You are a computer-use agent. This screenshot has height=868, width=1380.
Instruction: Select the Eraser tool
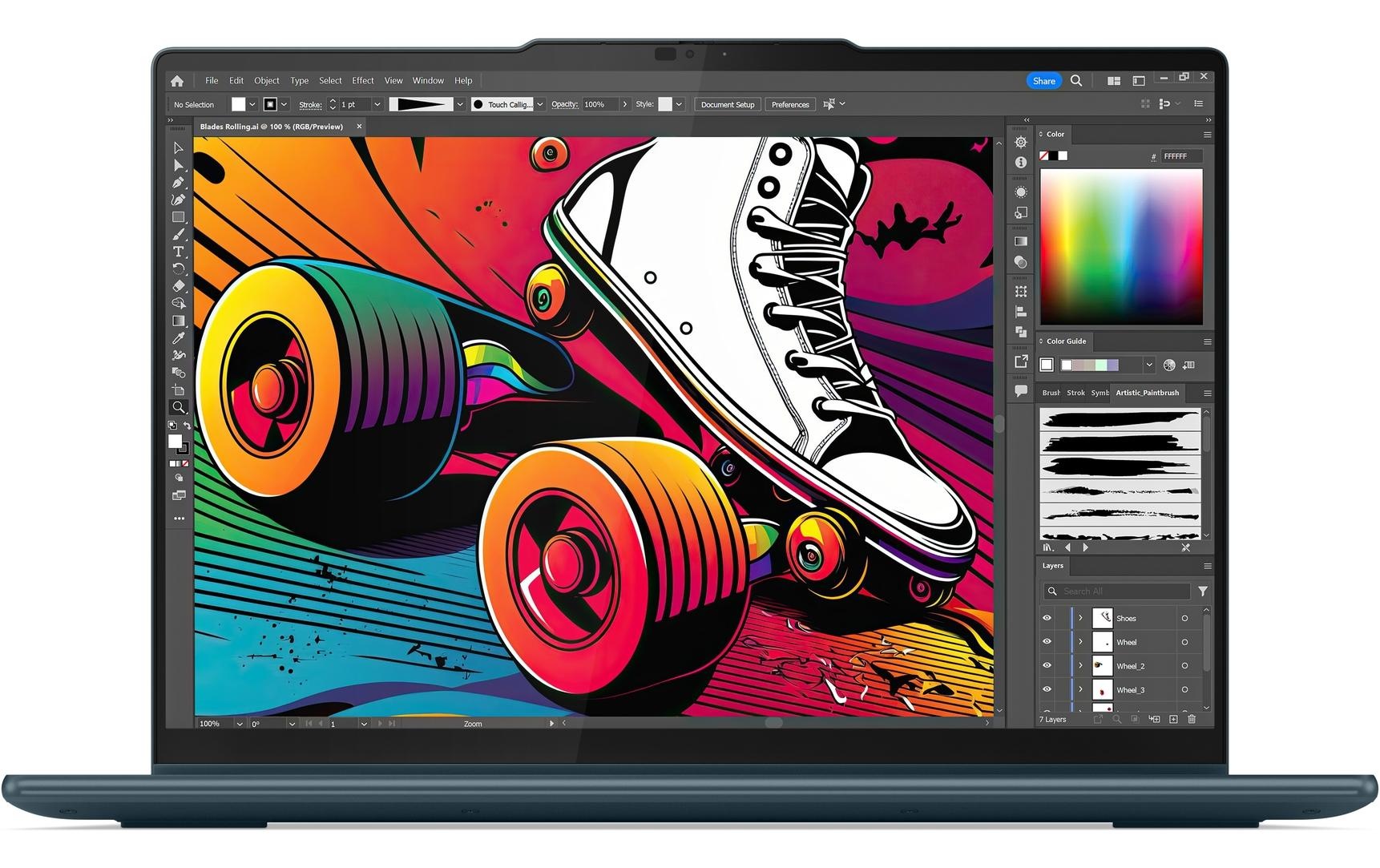coord(178,286)
